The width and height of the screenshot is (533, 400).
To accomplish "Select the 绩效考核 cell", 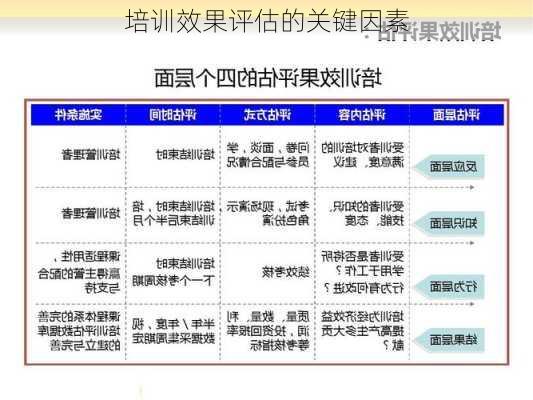I will (x=286, y=272).
